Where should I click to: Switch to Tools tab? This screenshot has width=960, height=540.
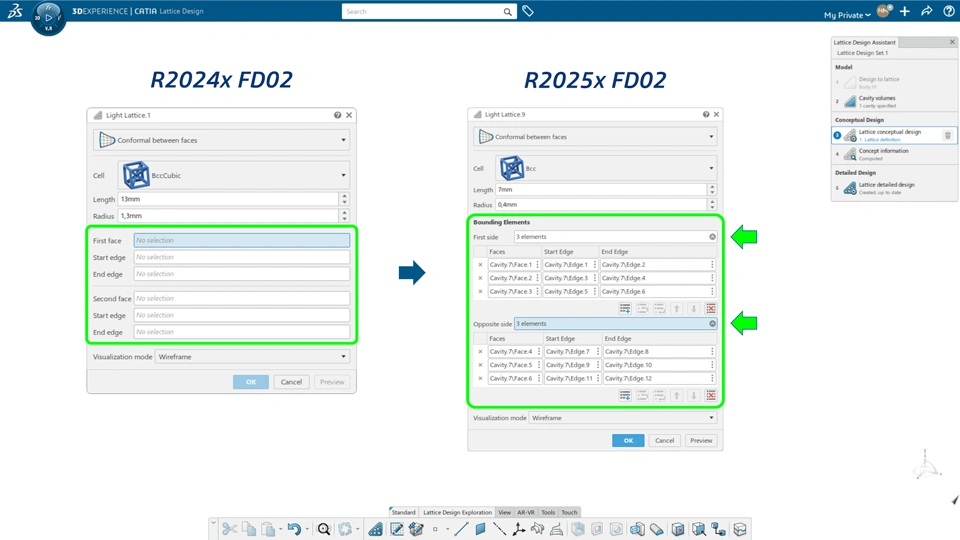548,512
